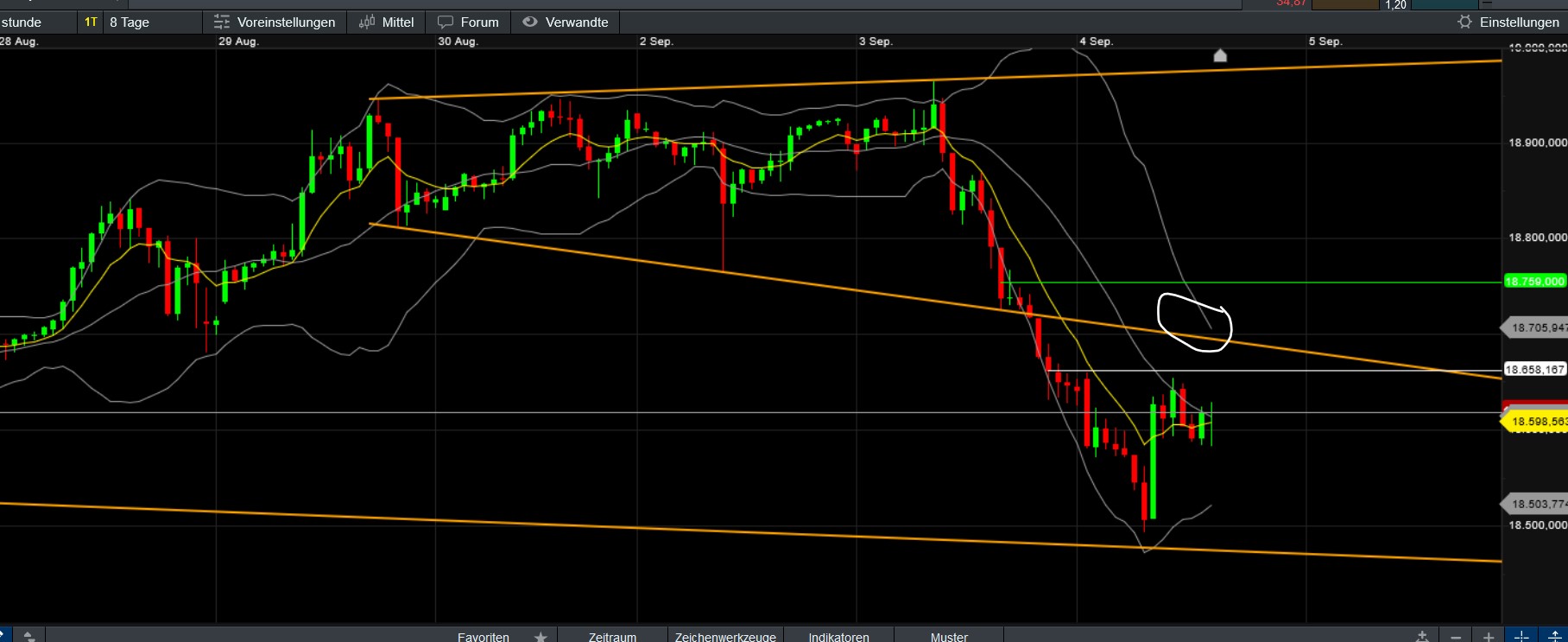The height and width of the screenshot is (642, 1568).
Task: Click the red 34,87 value at top
Action: (x=1291, y=3)
